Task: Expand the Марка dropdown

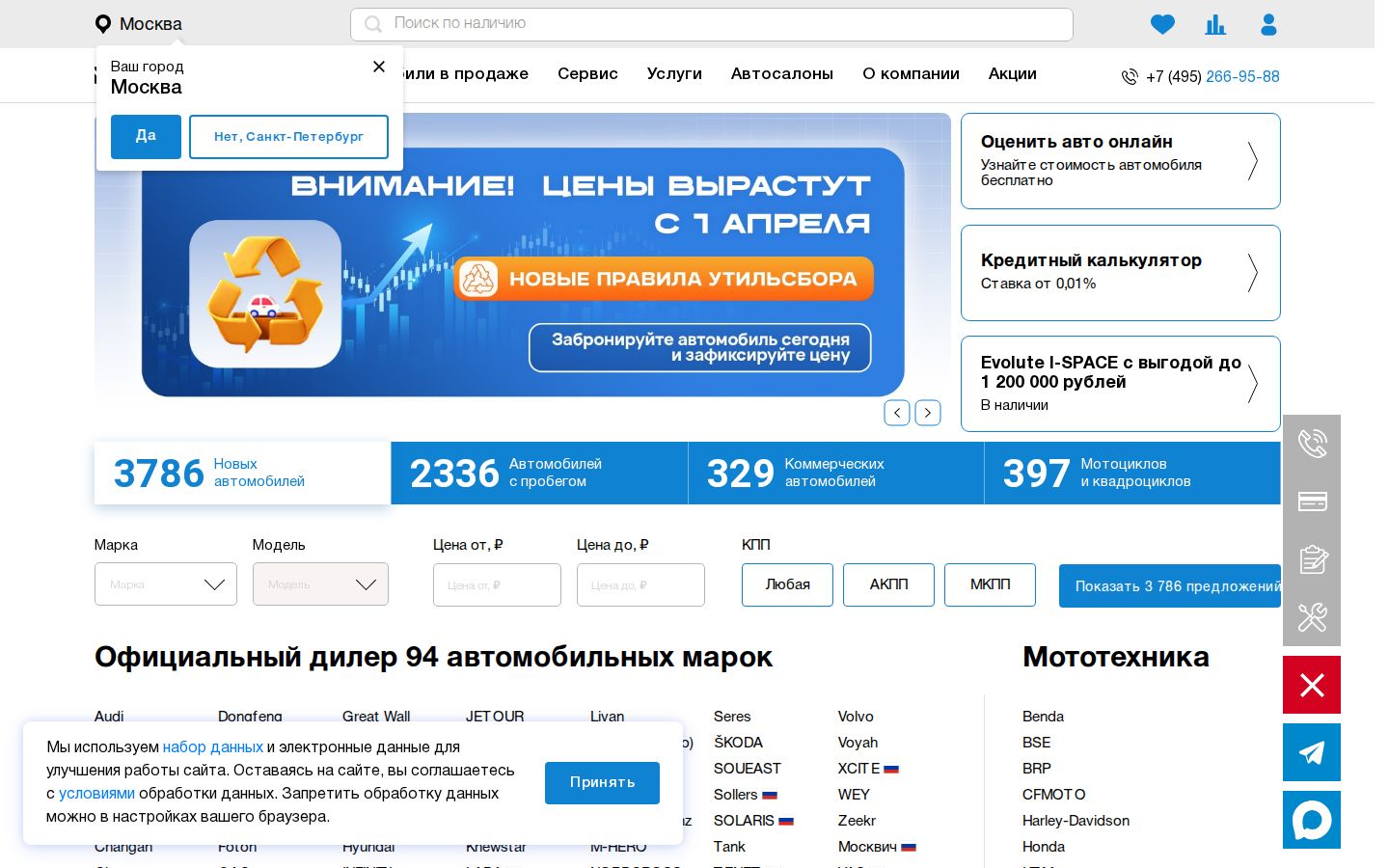Action: point(165,584)
